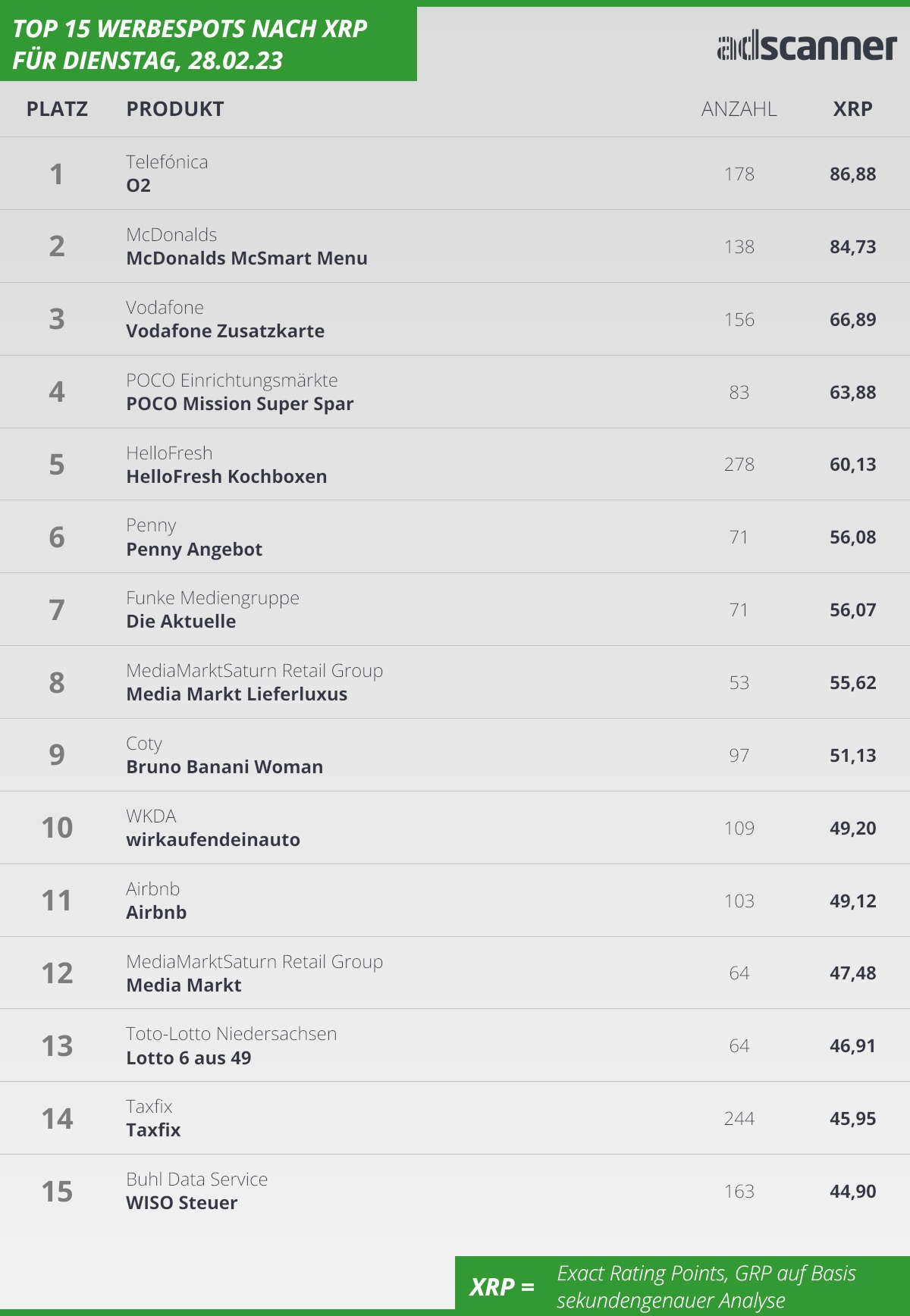Image resolution: width=910 pixels, height=1316 pixels.
Task: Click the XRP value 86,88
Action: click(x=852, y=174)
